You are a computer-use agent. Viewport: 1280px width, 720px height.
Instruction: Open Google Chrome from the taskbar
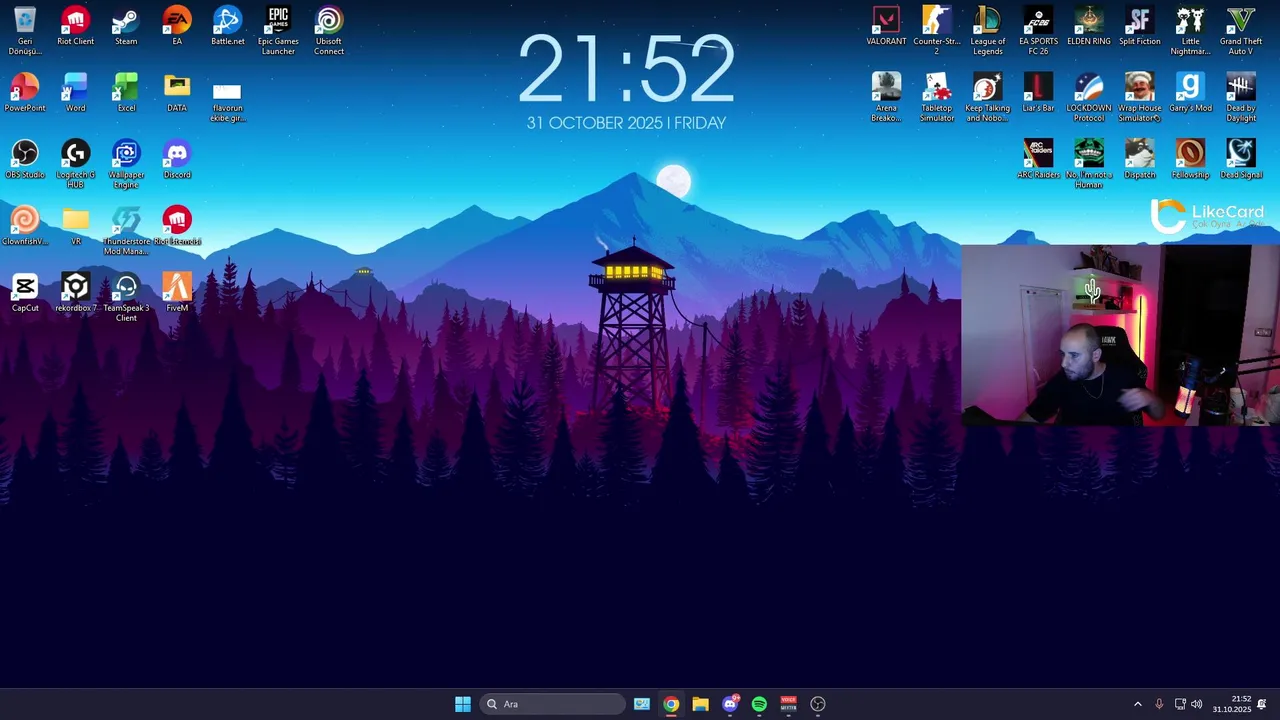(x=671, y=704)
